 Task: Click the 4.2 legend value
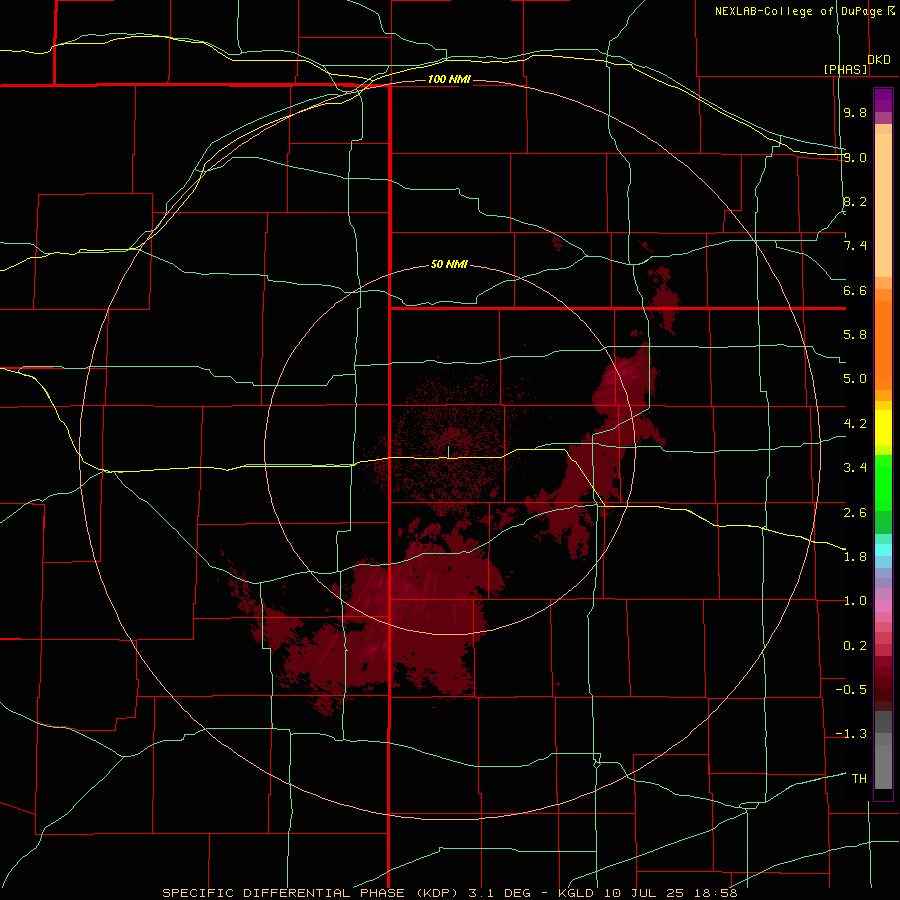pyautogui.click(x=855, y=424)
